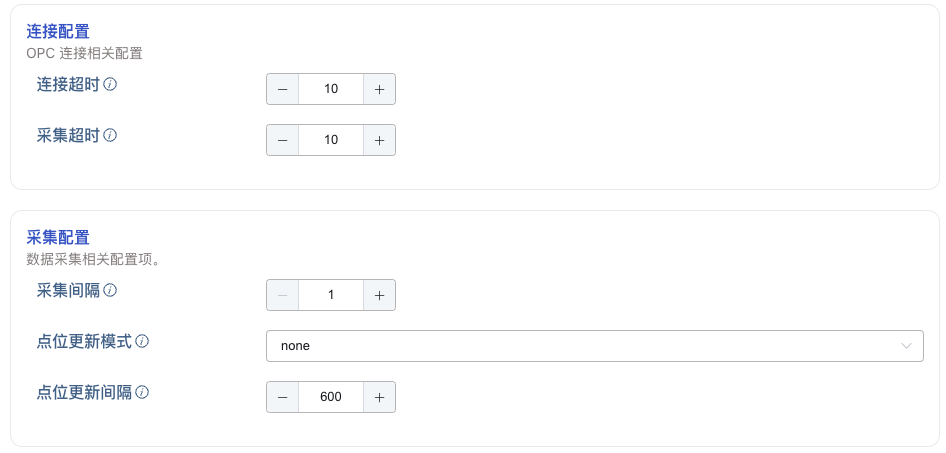This screenshot has height=453, width=946.
Task: Increase 采集间隔 value with plus button
Action: (379, 295)
